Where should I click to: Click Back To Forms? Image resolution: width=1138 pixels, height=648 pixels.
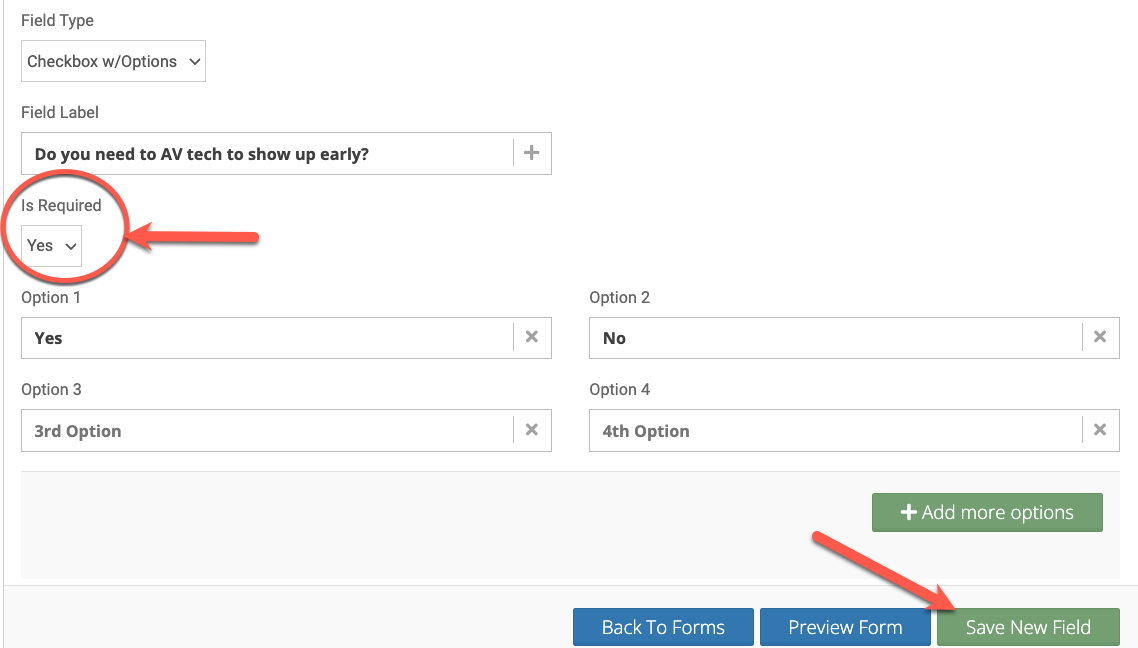(662, 627)
